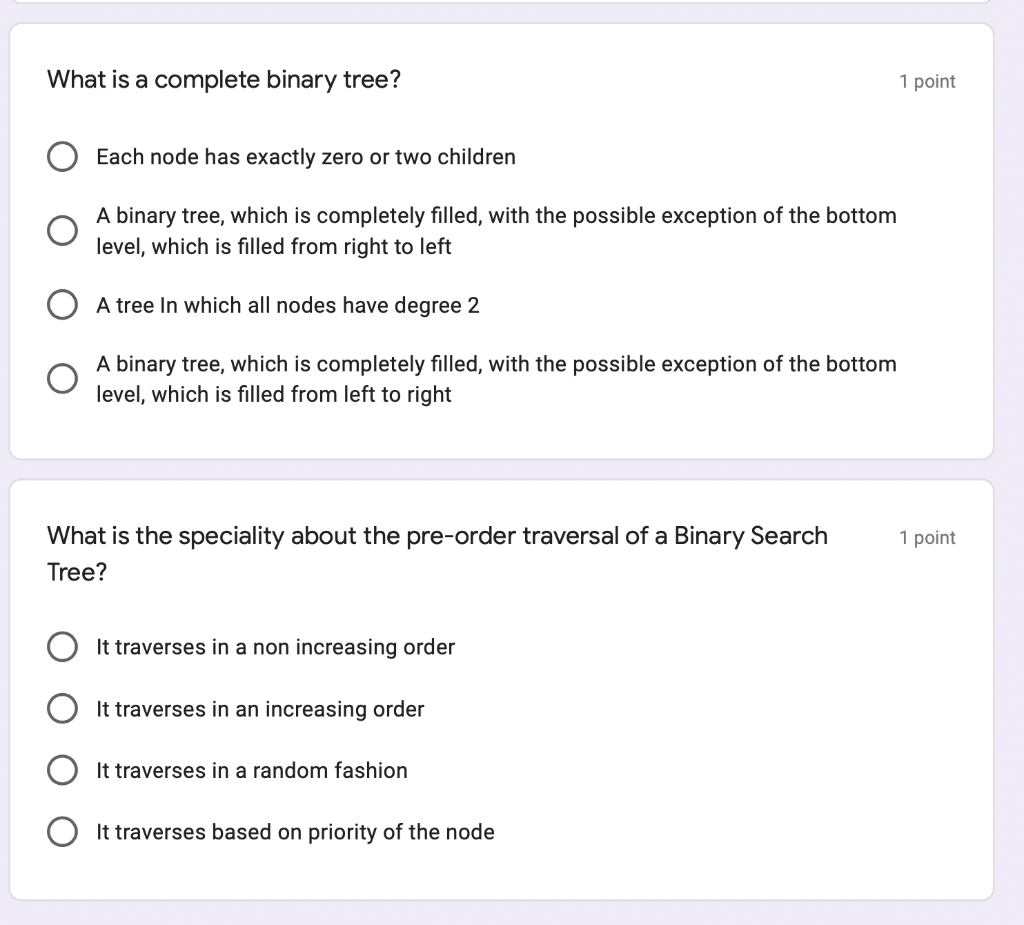Viewport: 1024px width, 925px height.
Task: Select 'non increasing order' radio button
Action: tap(63, 647)
